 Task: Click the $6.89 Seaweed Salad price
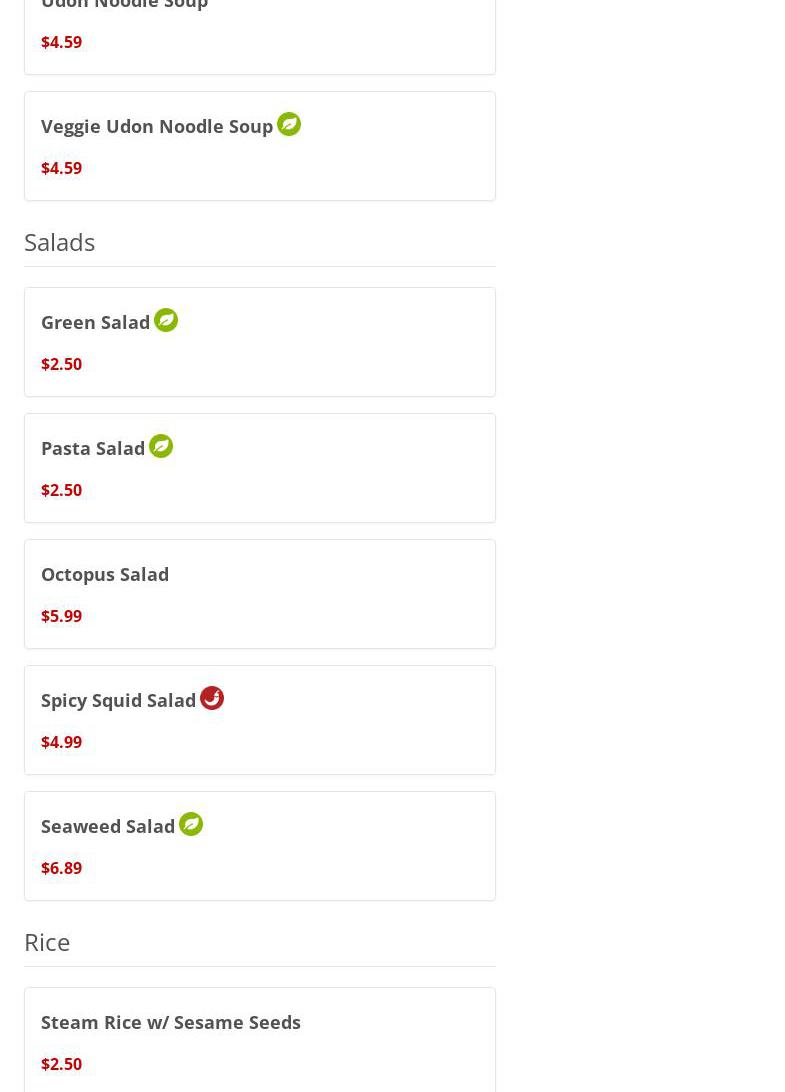61,868
